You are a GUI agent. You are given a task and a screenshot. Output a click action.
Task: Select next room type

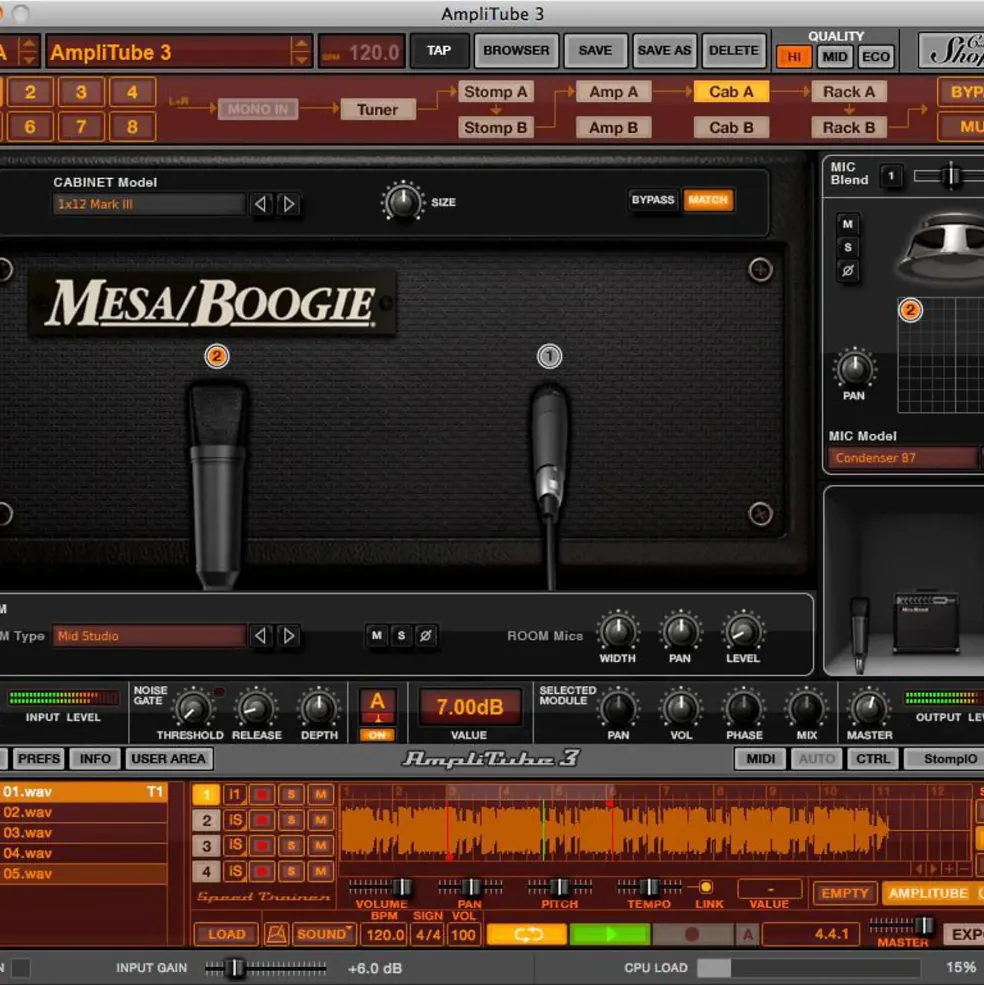pos(288,636)
